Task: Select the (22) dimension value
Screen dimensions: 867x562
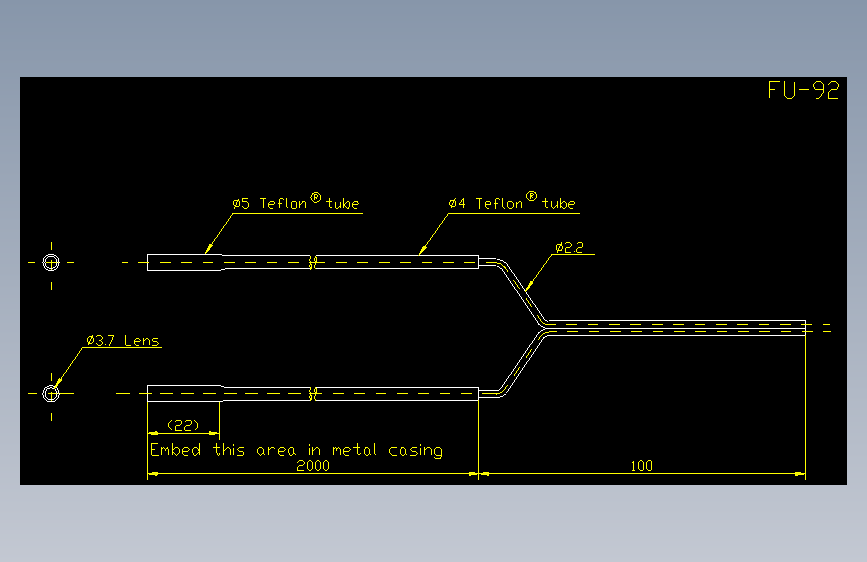Action: click(183, 425)
